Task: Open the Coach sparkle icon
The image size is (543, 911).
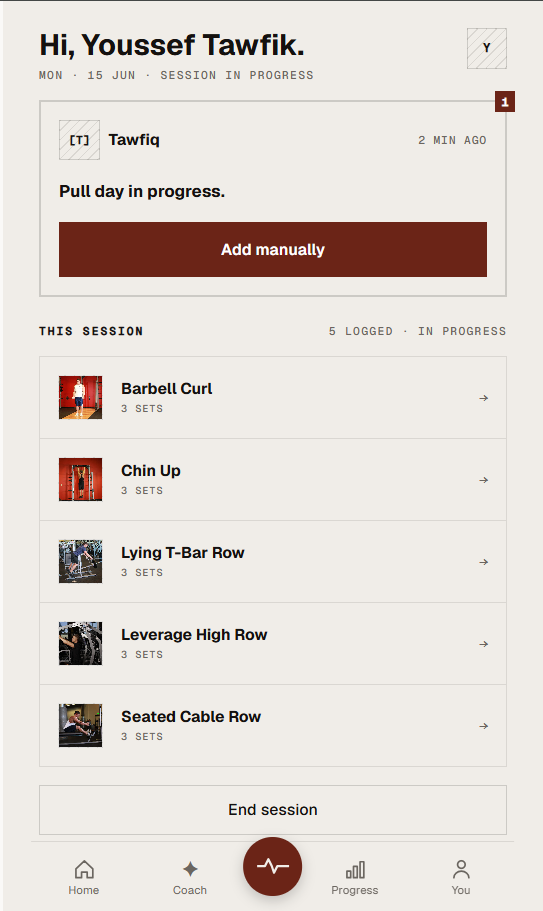Action: (x=190, y=869)
